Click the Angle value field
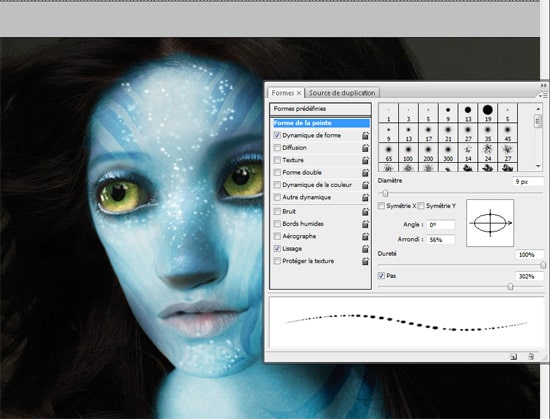This screenshot has height=419, width=550. [x=441, y=225]
